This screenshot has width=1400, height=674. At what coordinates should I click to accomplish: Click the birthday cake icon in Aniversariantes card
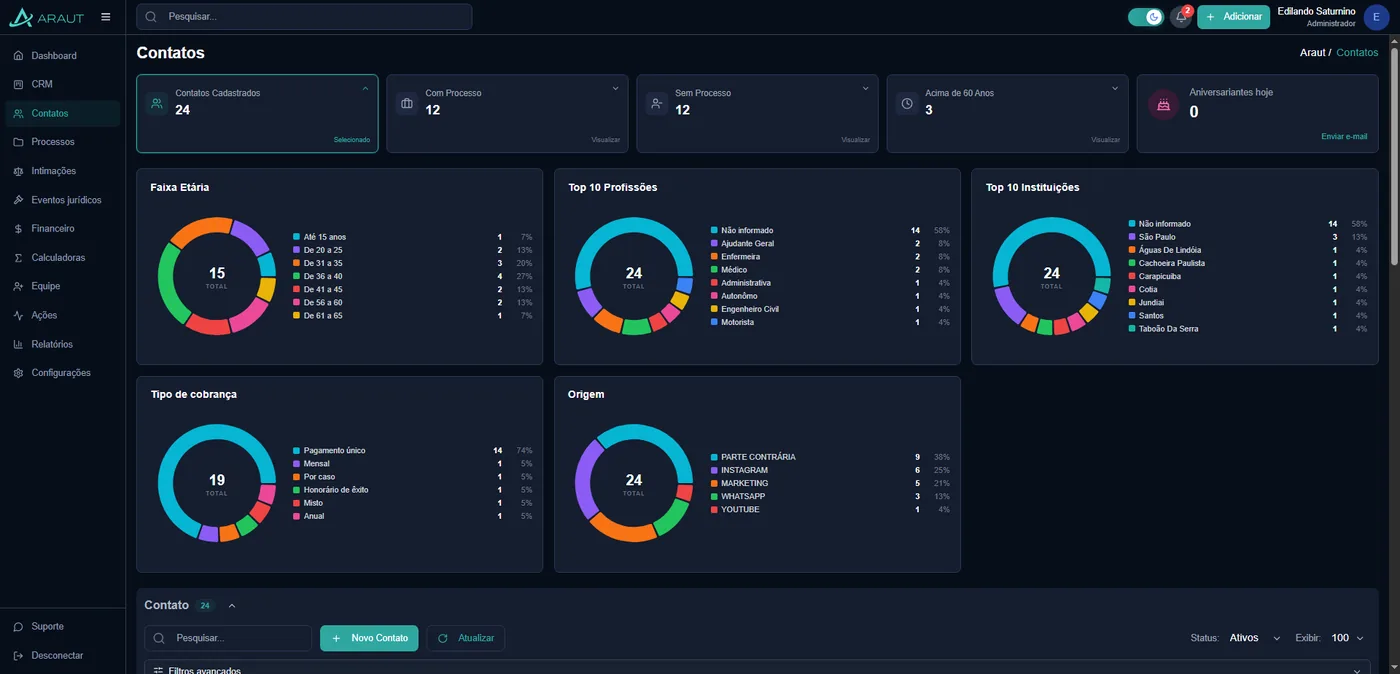[1163, 104]
